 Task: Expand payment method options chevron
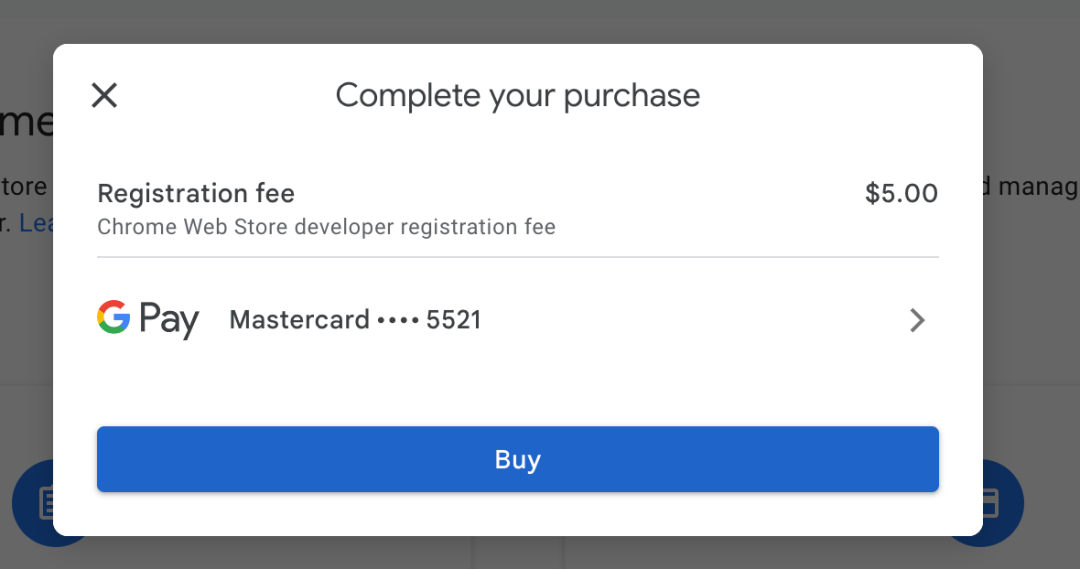click(x=917, y=320)
